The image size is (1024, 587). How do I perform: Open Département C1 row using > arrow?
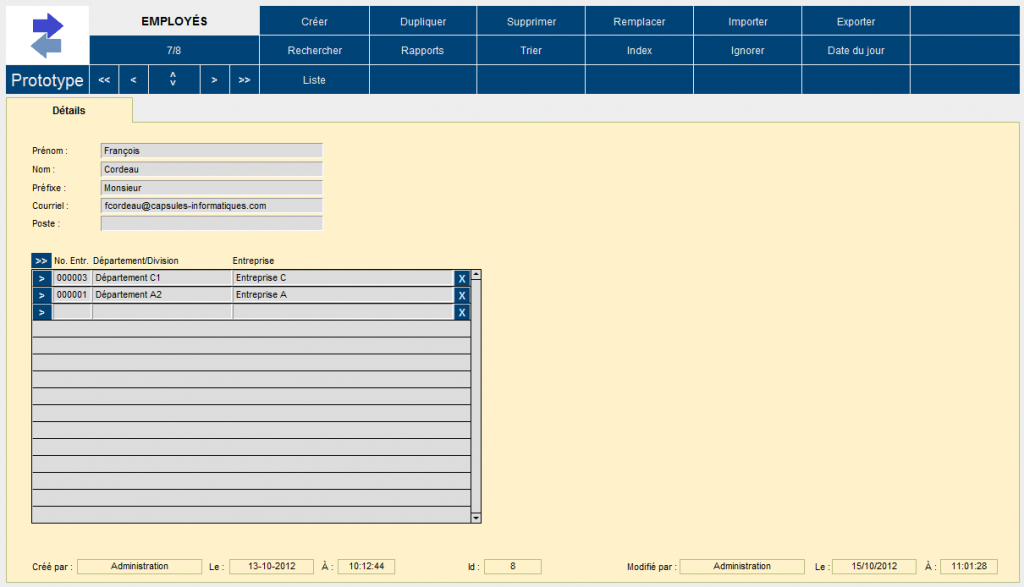pyautogui.click(x=41, y=278)
